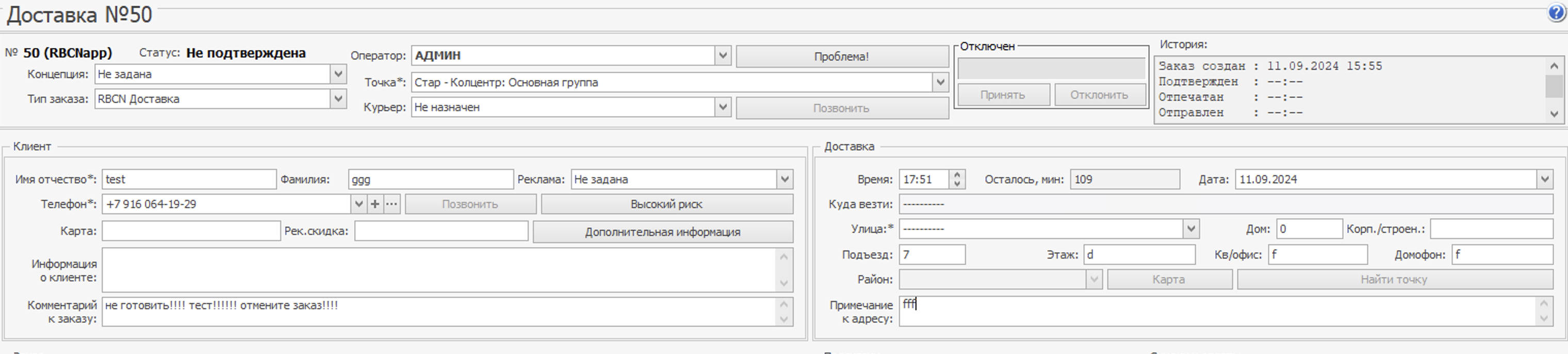Expand the Оператор dropdown list
The width and height of the screenshot is (1568, 354).
click(723, 55)
